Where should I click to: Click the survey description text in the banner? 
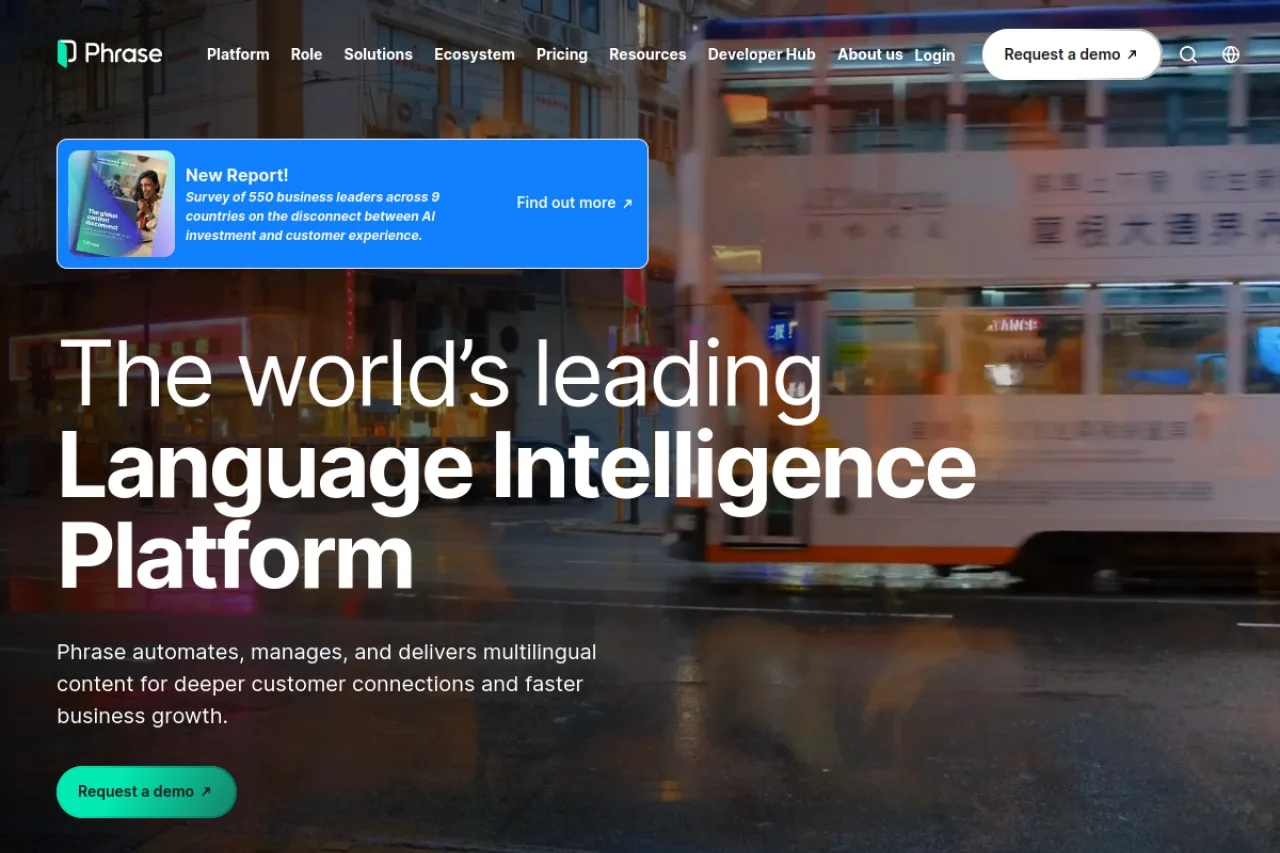pyautogui.click(x=312, y=216)
